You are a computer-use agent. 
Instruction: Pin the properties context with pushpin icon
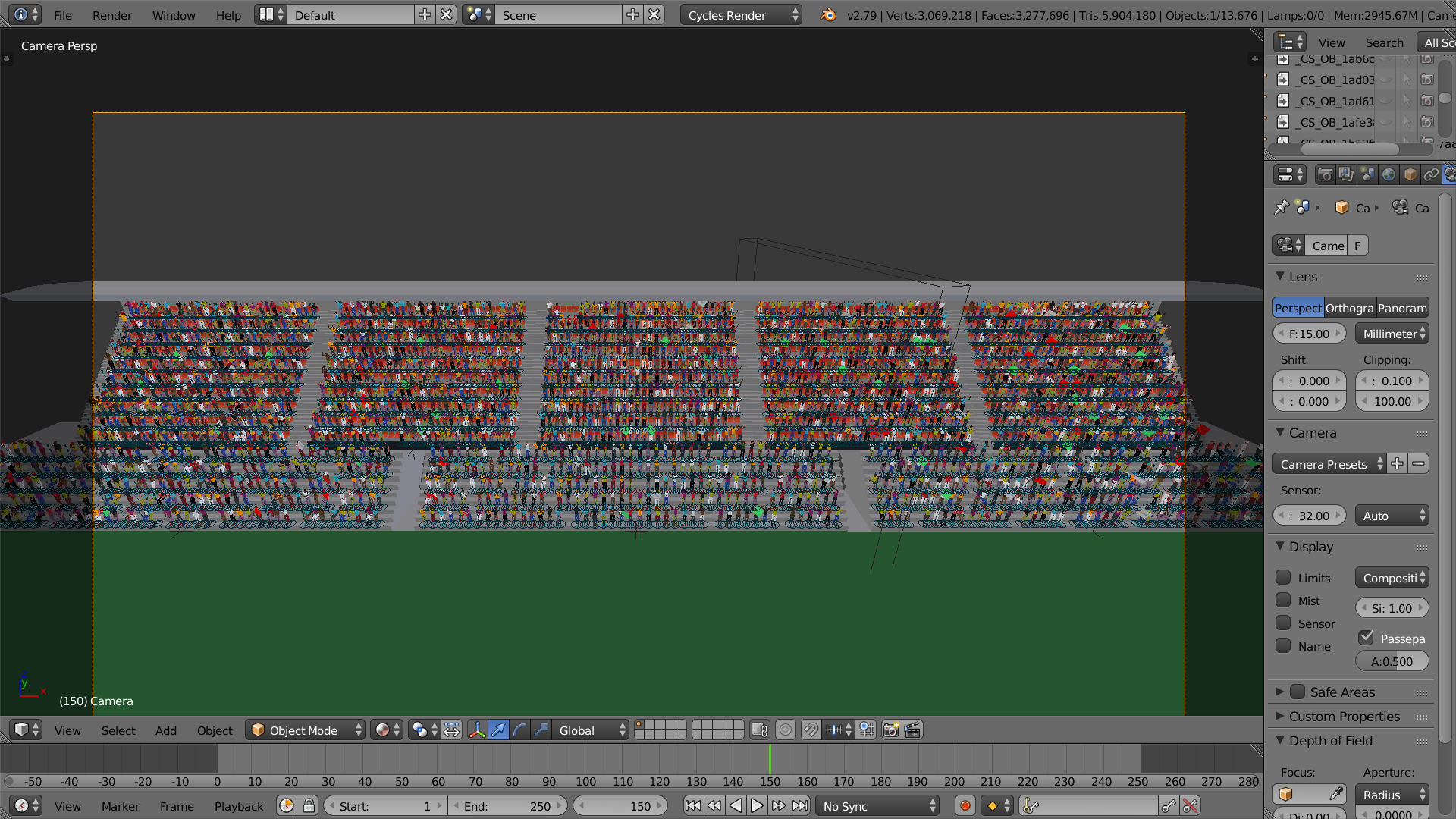pyautogui.click(x=1282, y=207)
